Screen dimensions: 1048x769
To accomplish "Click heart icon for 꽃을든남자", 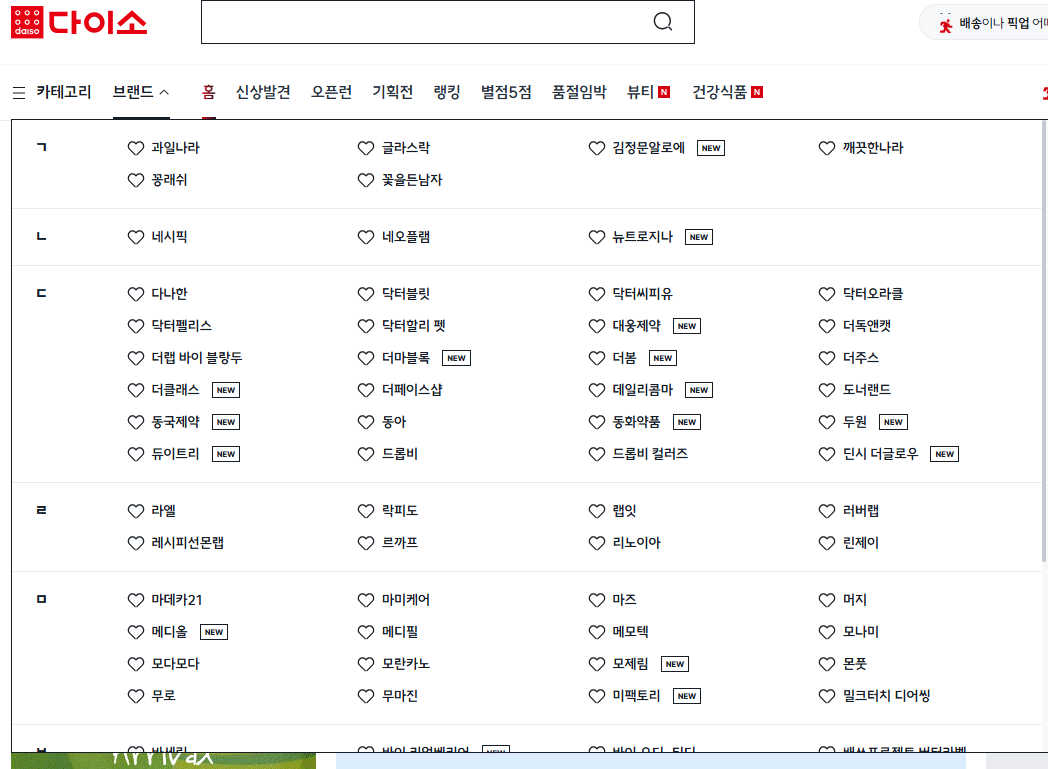I will pyautogui.click(x=366, y=180).
